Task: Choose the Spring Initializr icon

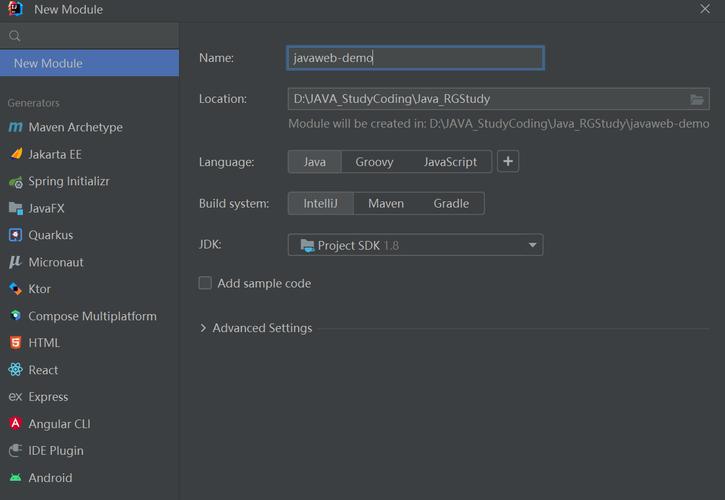Action: tap(15, 182)
